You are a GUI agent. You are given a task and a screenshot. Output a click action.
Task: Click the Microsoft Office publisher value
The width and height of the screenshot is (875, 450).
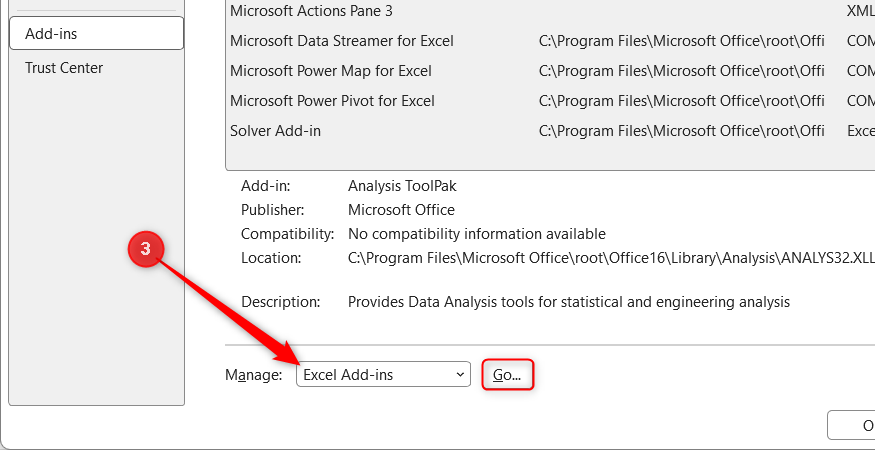[x=401, y=210]
